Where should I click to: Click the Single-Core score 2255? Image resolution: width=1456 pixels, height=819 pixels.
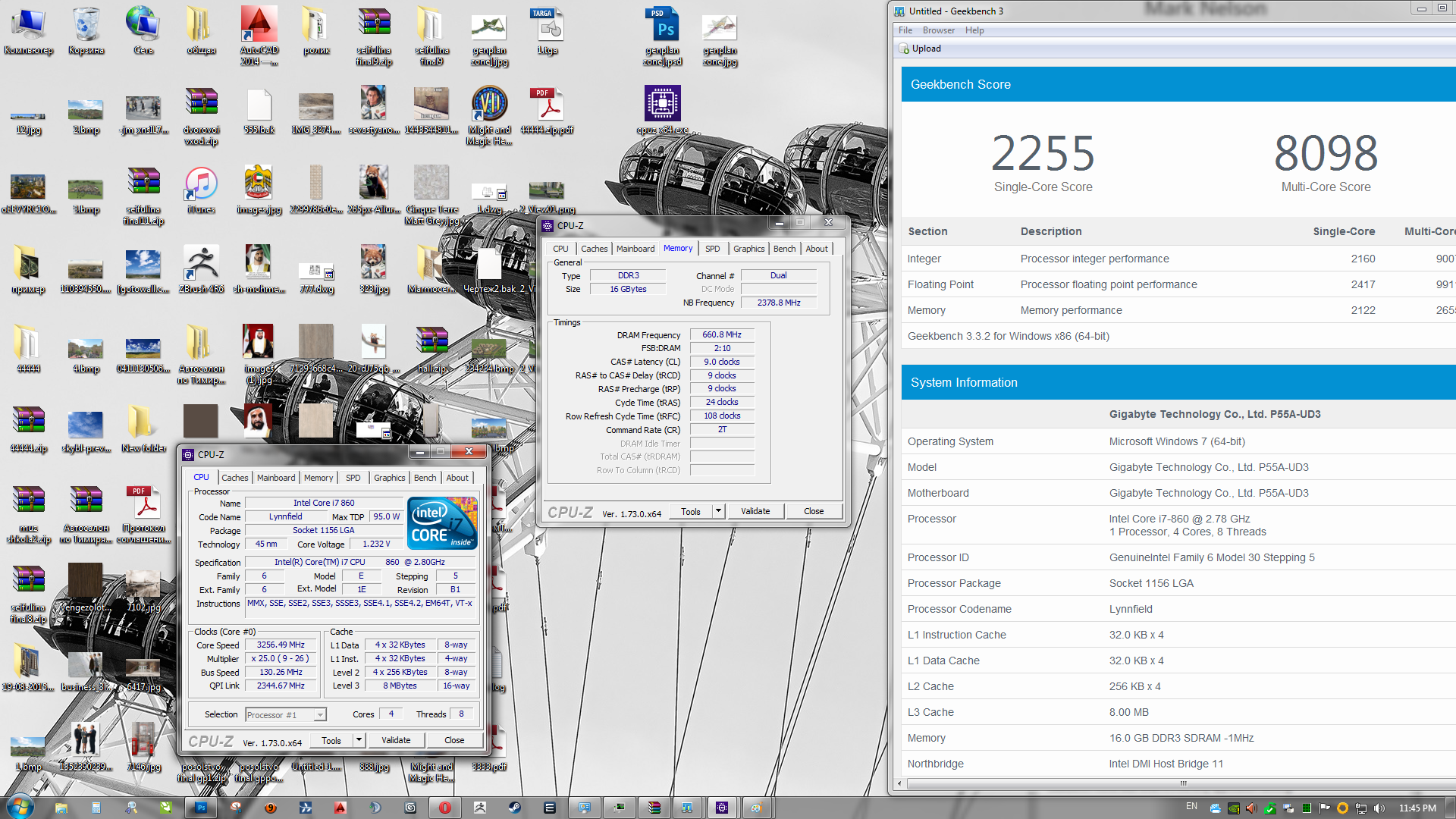pyautogui.click(x=1043, y=153)
